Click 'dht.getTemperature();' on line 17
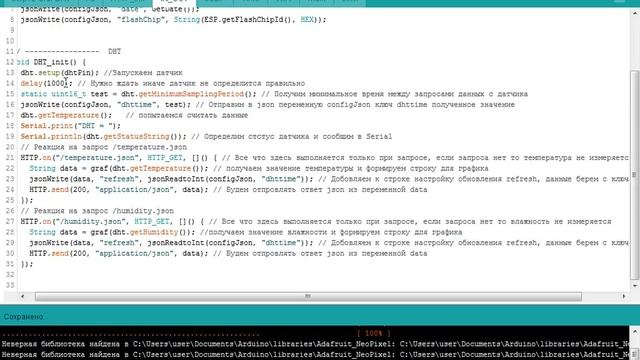Image resolution: width=640 pixels, height=360 pixels. click(x=66, y=115)
